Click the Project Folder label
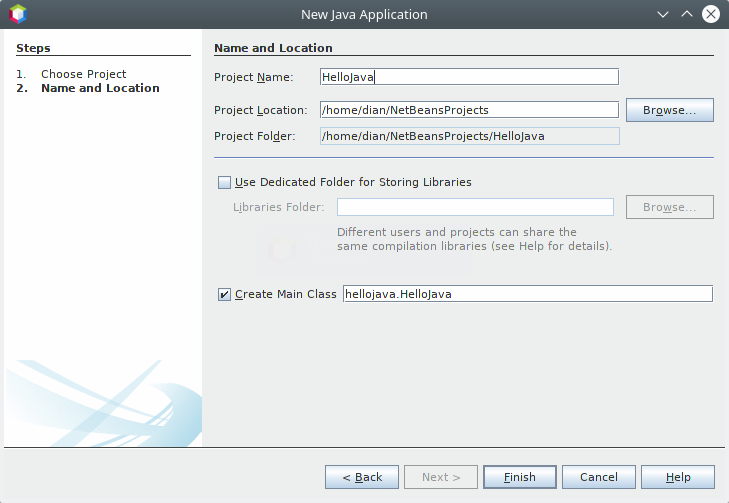 point(255,136)
